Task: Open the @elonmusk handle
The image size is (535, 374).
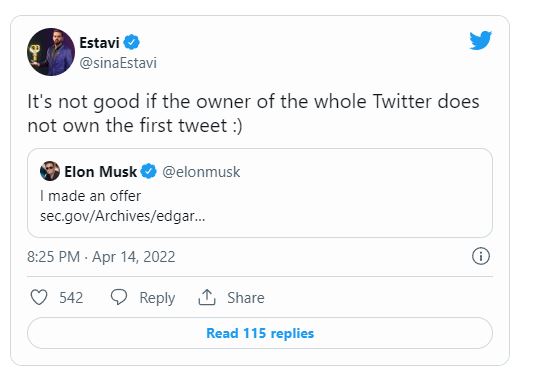Action: 201,172
